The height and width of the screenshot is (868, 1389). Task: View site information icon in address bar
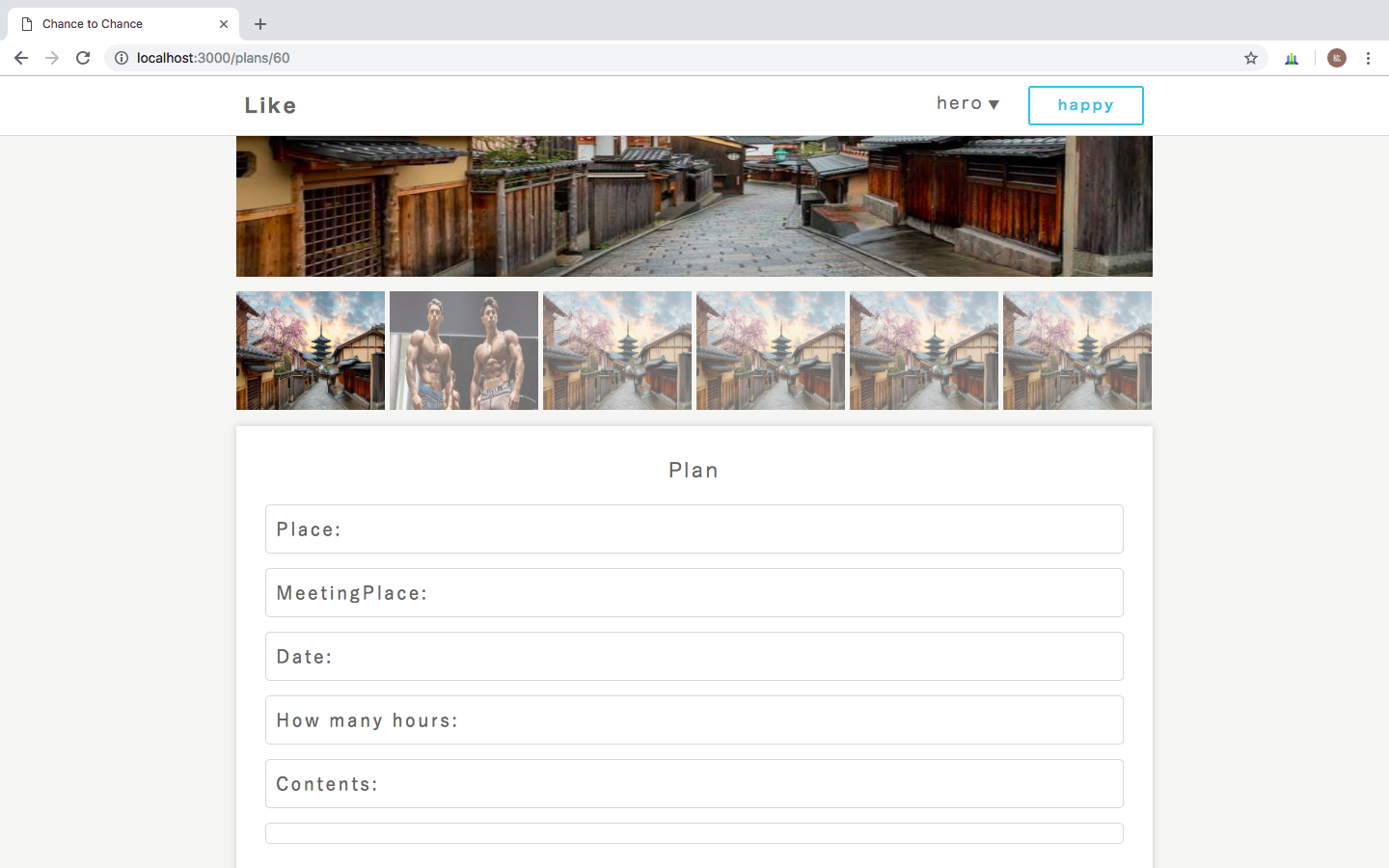click(122, 58)
